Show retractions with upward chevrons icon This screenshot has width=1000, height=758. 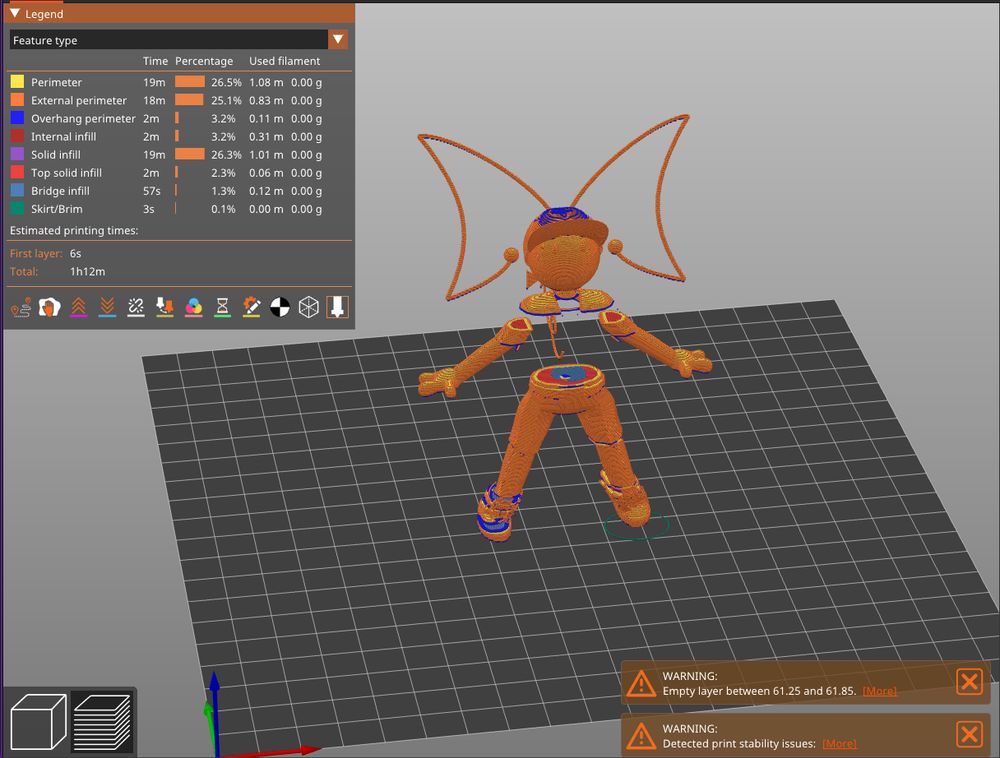(78, 307)
